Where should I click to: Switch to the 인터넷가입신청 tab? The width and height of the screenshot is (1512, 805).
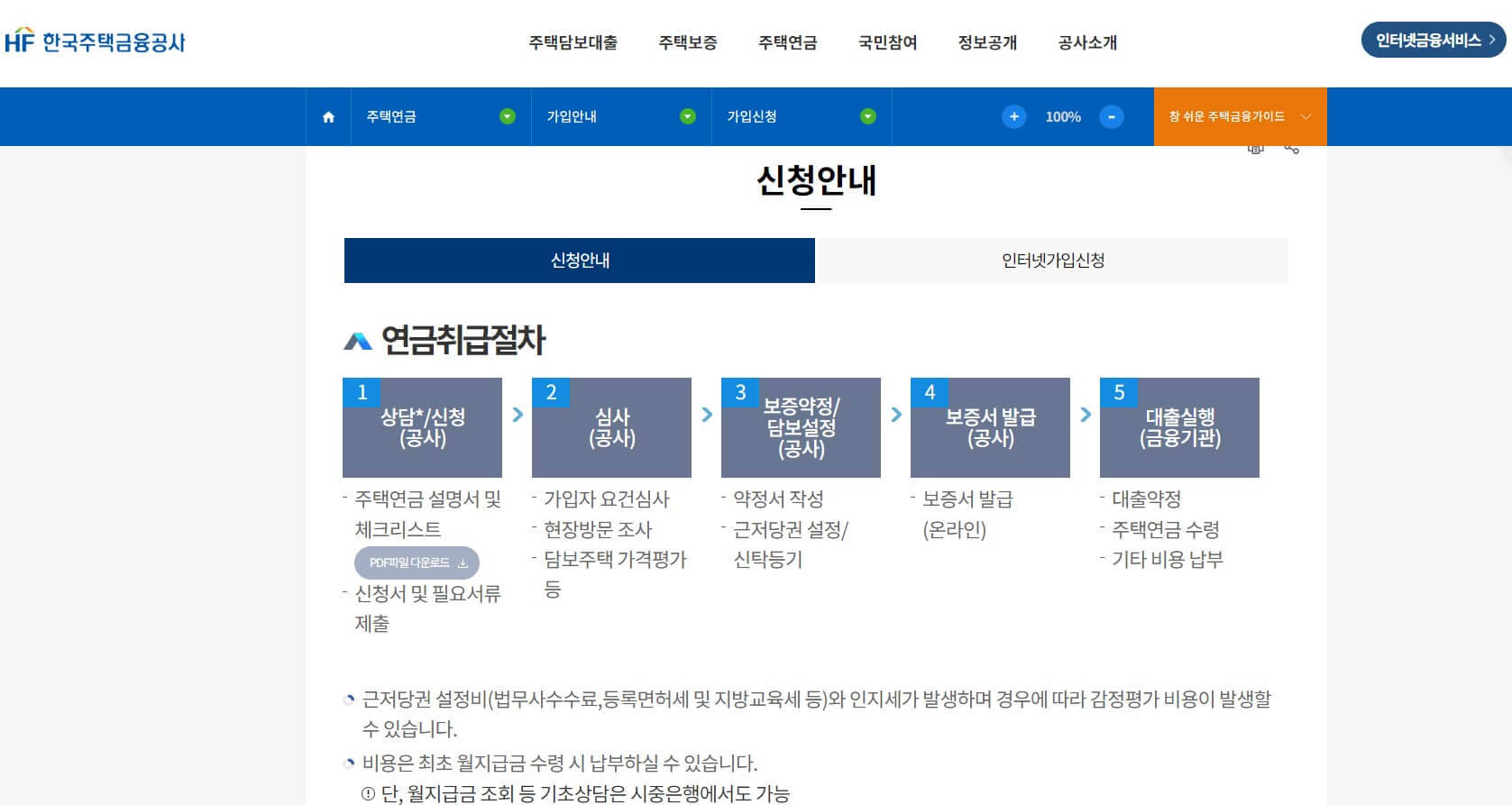point(1052,261)
